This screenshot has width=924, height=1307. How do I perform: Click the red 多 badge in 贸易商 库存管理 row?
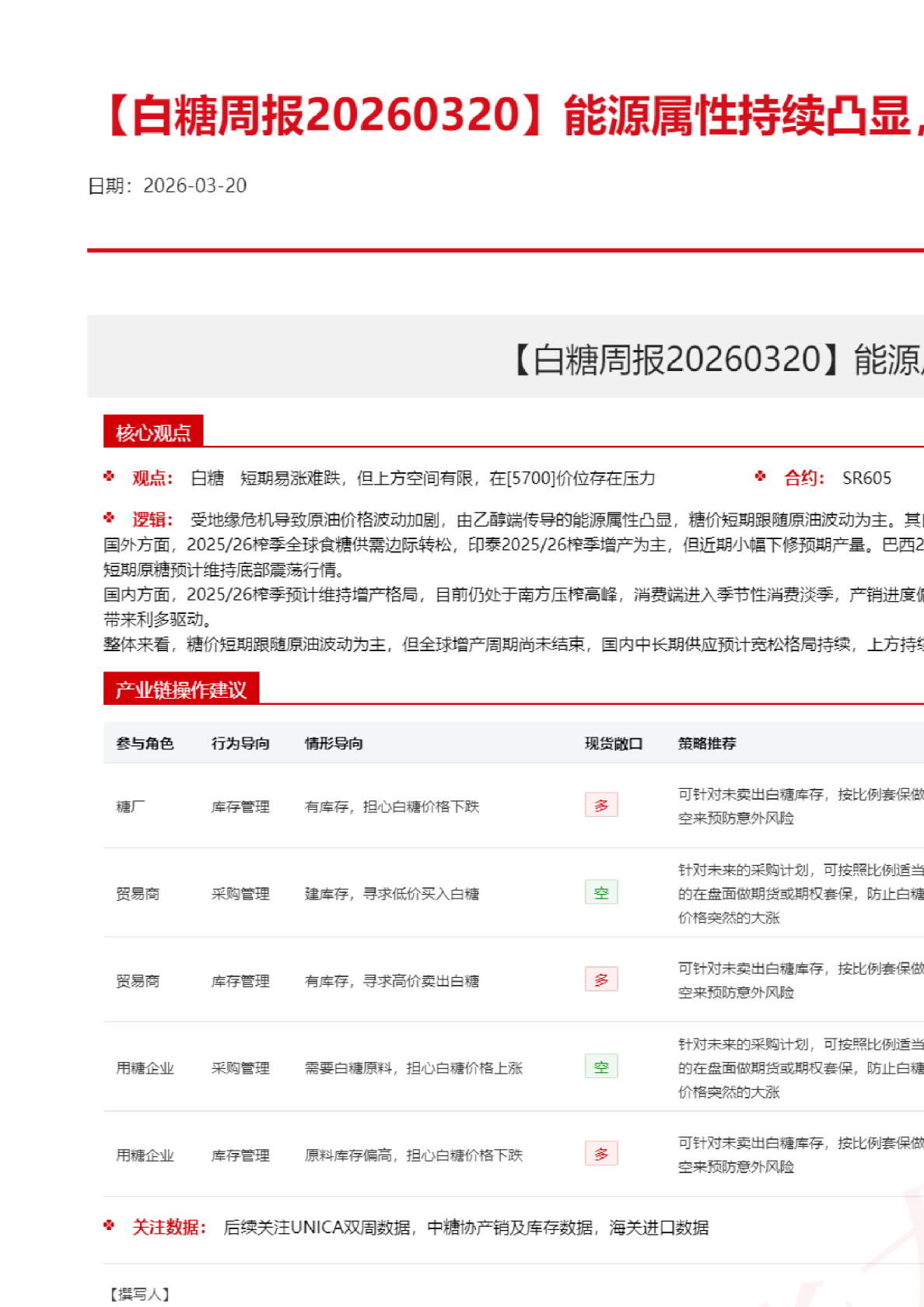tap(601, 979)
